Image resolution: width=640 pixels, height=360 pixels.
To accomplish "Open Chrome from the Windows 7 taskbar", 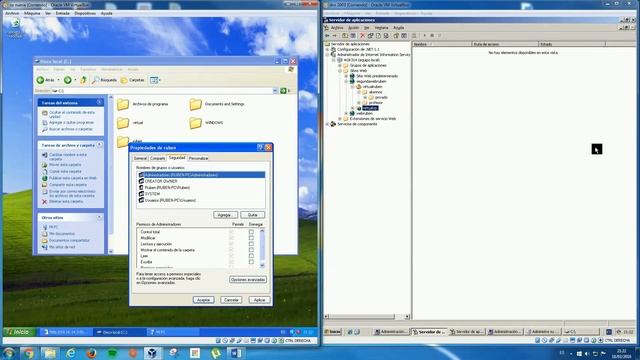I will pyautogui.click(x=29, y=353).
